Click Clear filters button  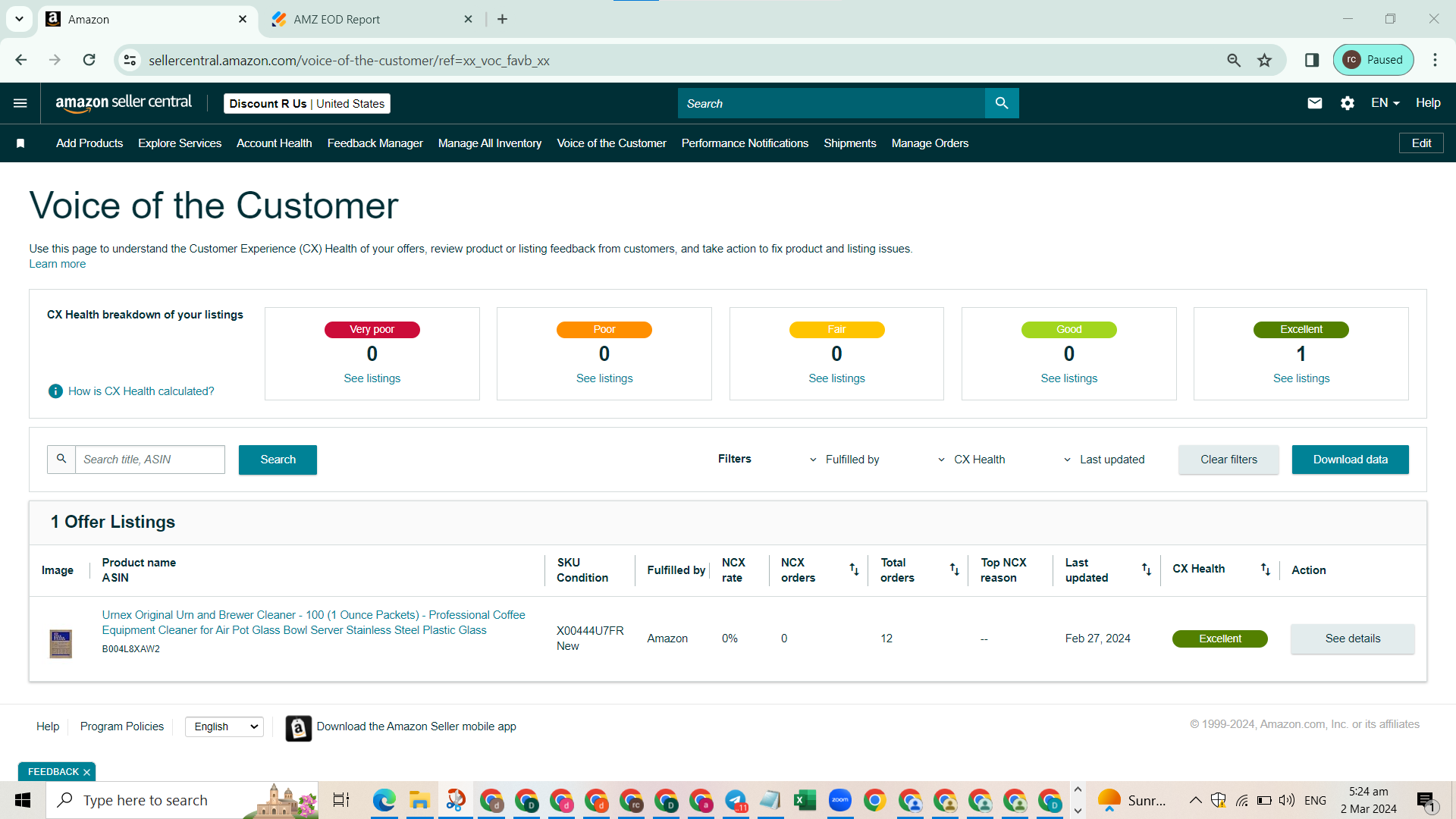1228,460
